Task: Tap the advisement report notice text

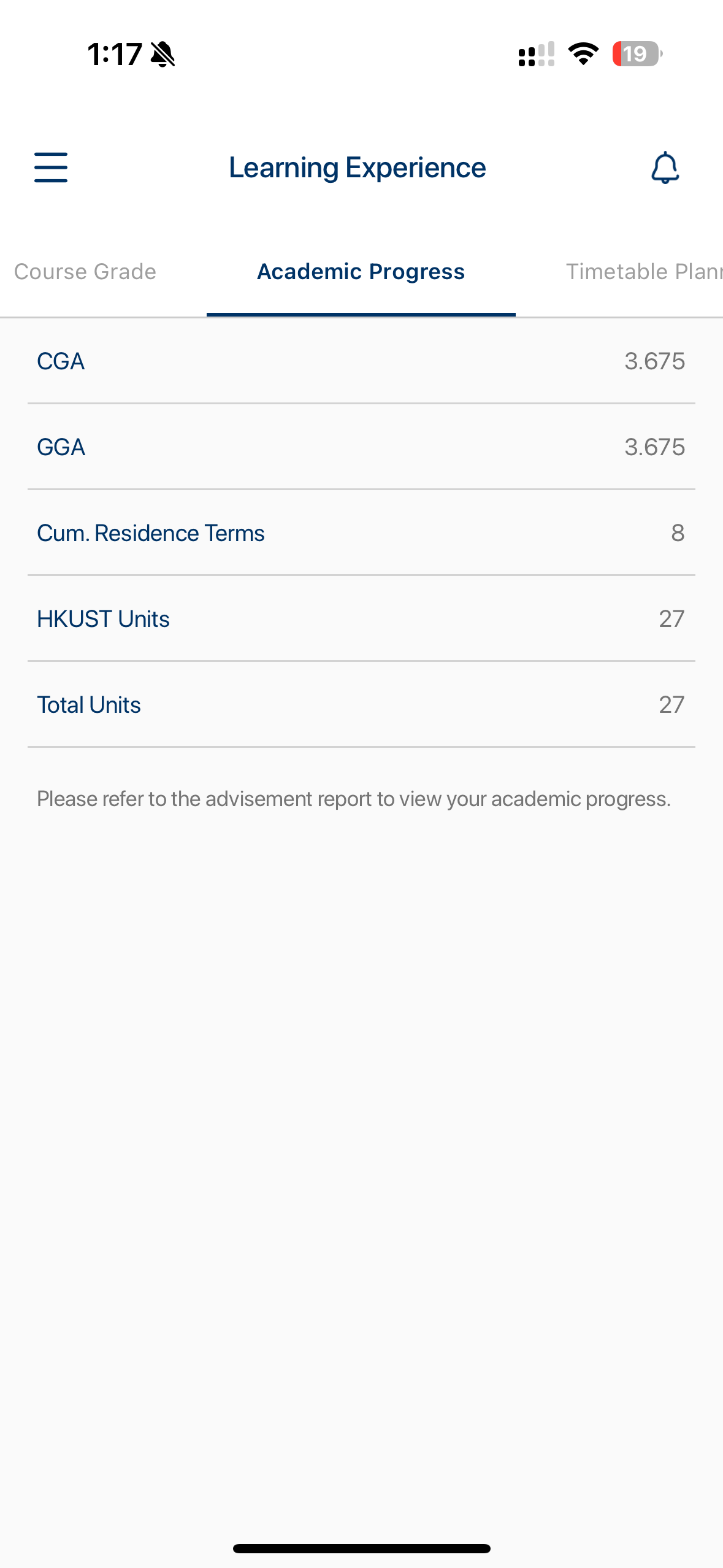Action: [354, 799]
